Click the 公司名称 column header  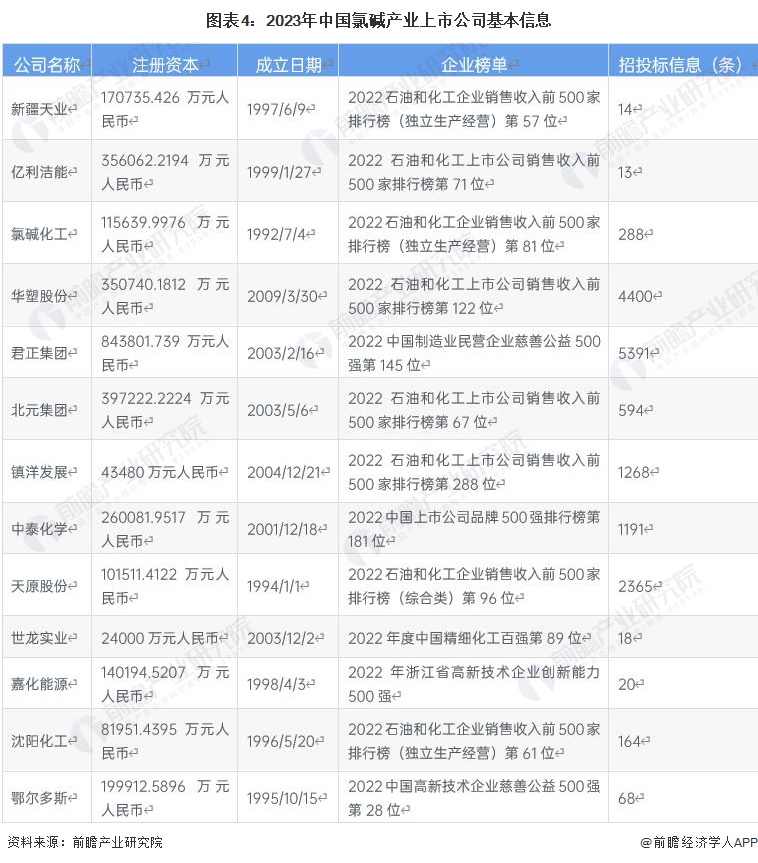pyautogui.click(x=47, y=65)
